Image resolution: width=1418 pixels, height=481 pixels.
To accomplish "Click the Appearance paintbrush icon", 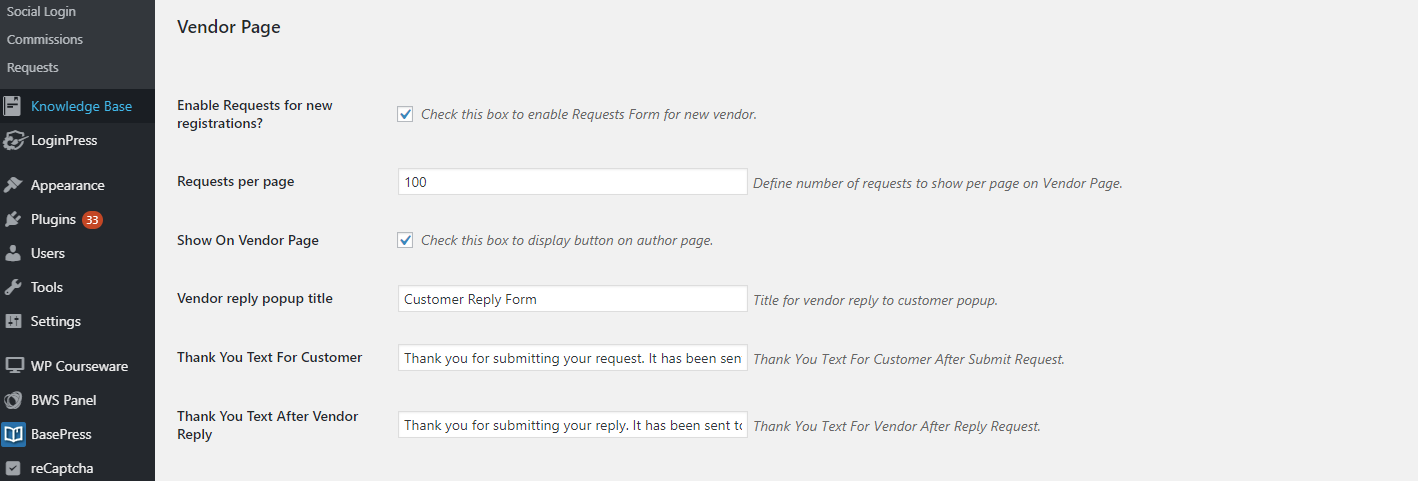I will (x=13, y=185).
